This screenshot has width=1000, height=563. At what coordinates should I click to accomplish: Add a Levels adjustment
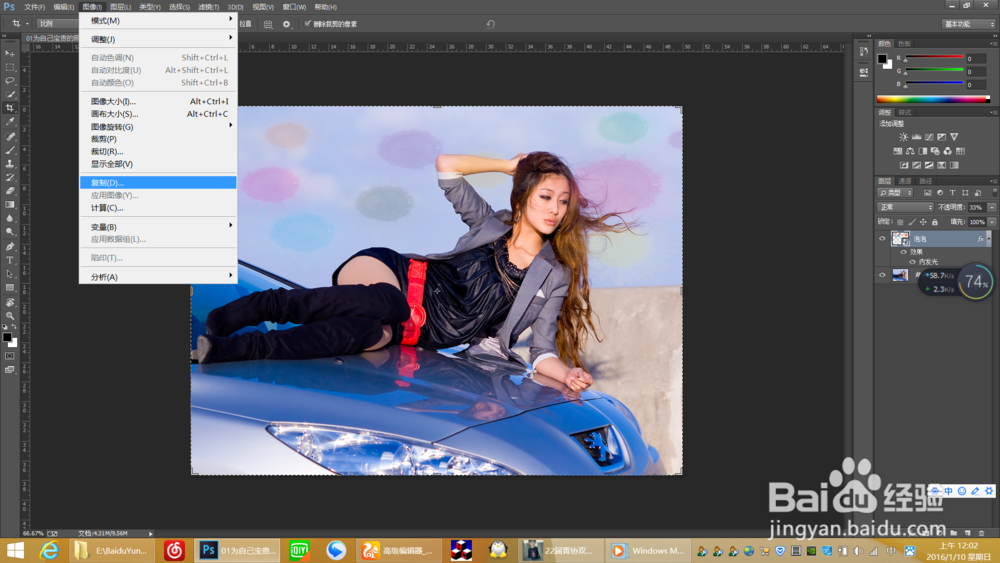(916, 137)
